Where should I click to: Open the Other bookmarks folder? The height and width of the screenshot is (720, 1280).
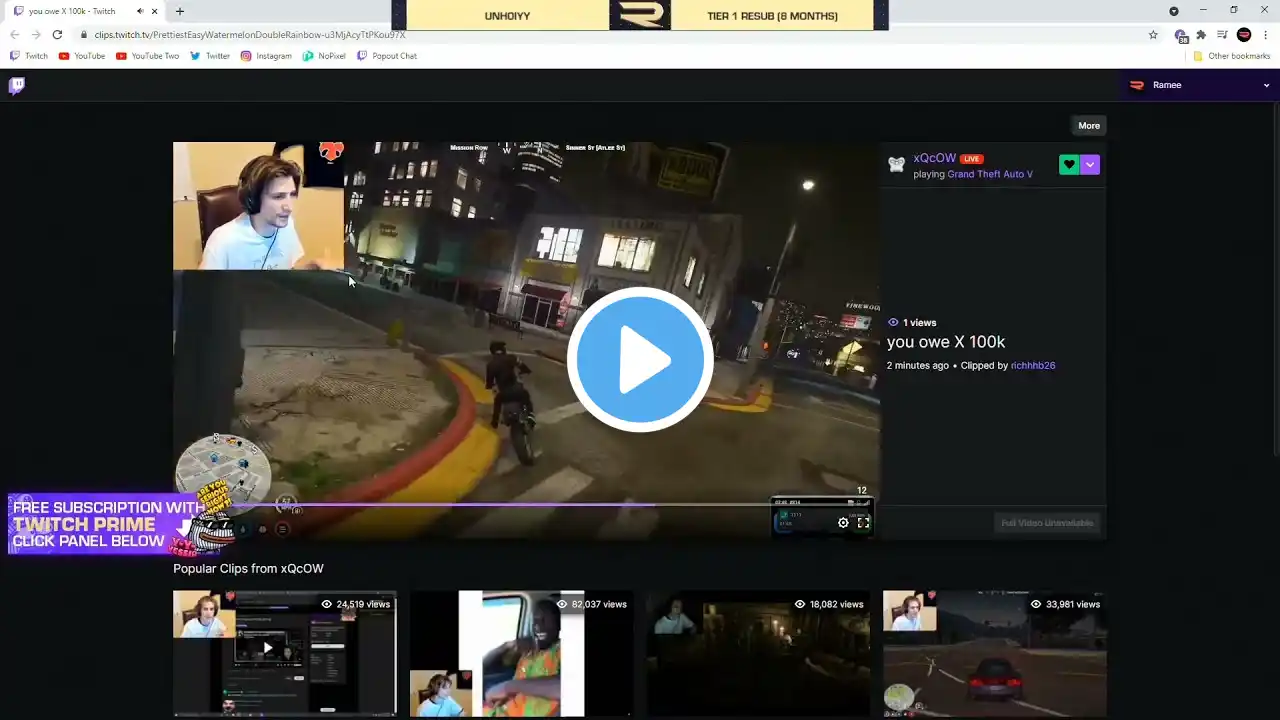click(1231, 56)
